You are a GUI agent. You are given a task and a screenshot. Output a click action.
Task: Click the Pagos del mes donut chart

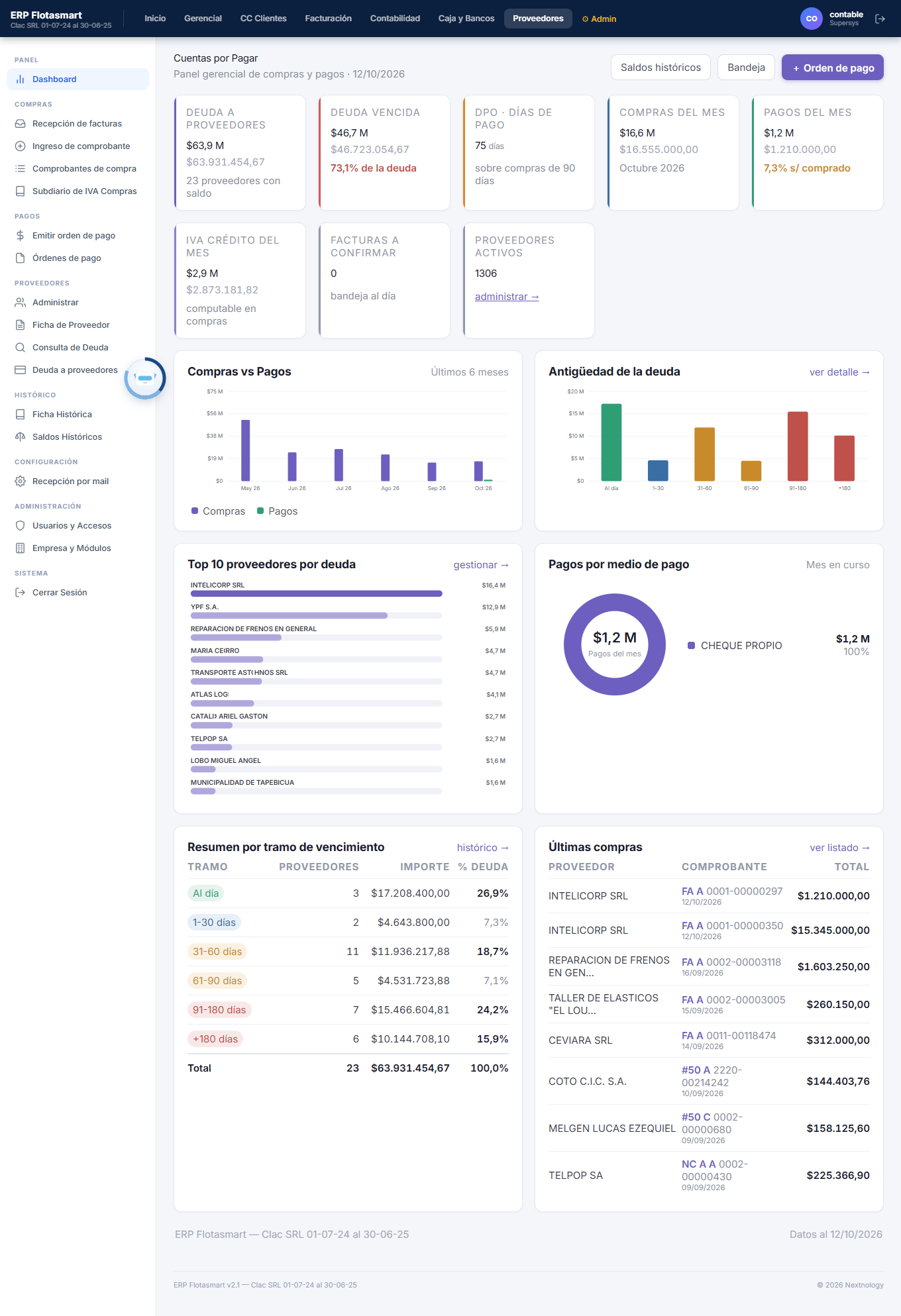[615, 644]
